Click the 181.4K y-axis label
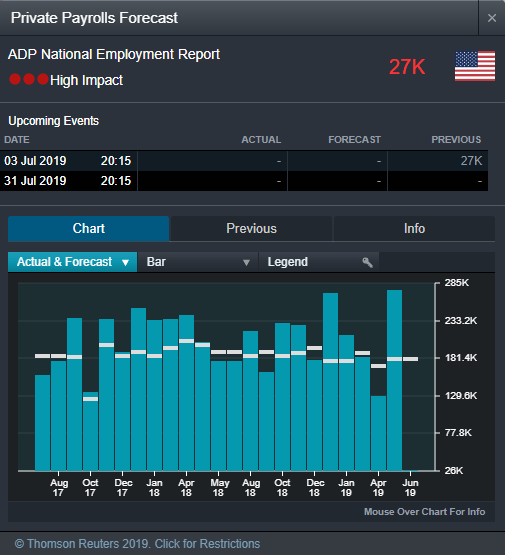The image size is (505, 555). (x=461, y=358)
